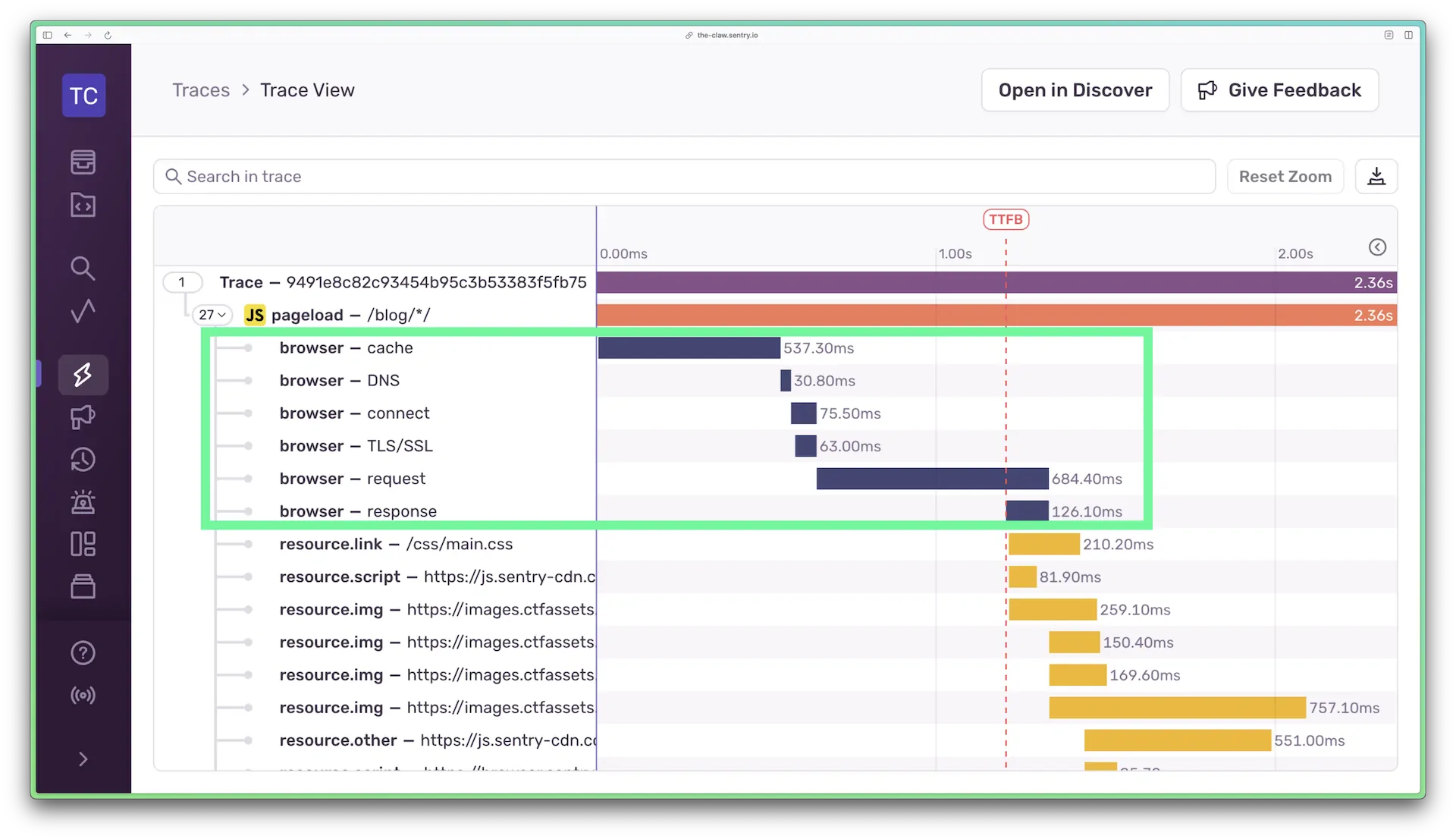Click the TTFB timeline marker
This screenshot has width=1456, height=839.
click(1006, 219)
